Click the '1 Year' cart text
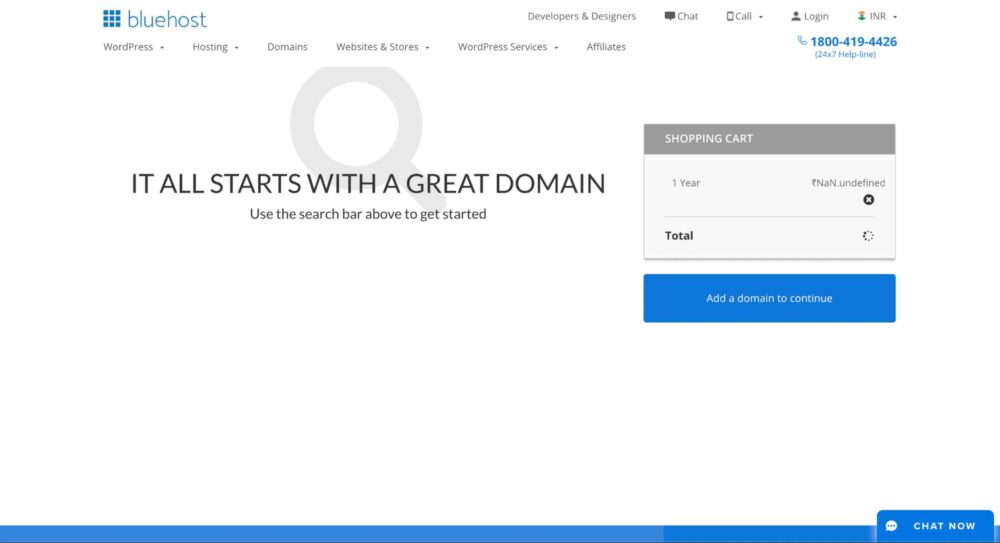The width and height of the screenshot is (1000, 543). click(686, 182)
